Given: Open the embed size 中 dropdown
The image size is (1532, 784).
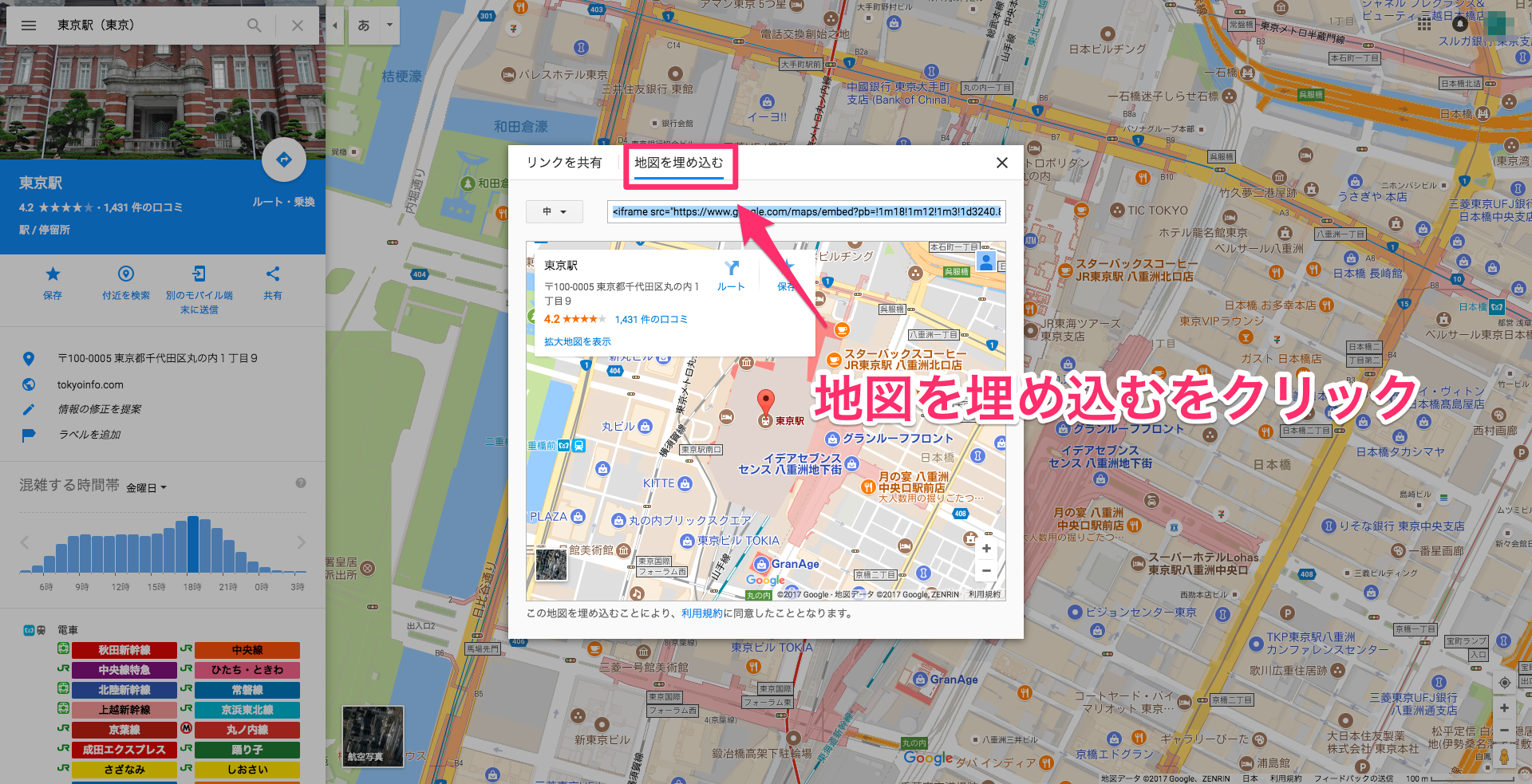Looking at the screenshot, I should coord(555,211).
